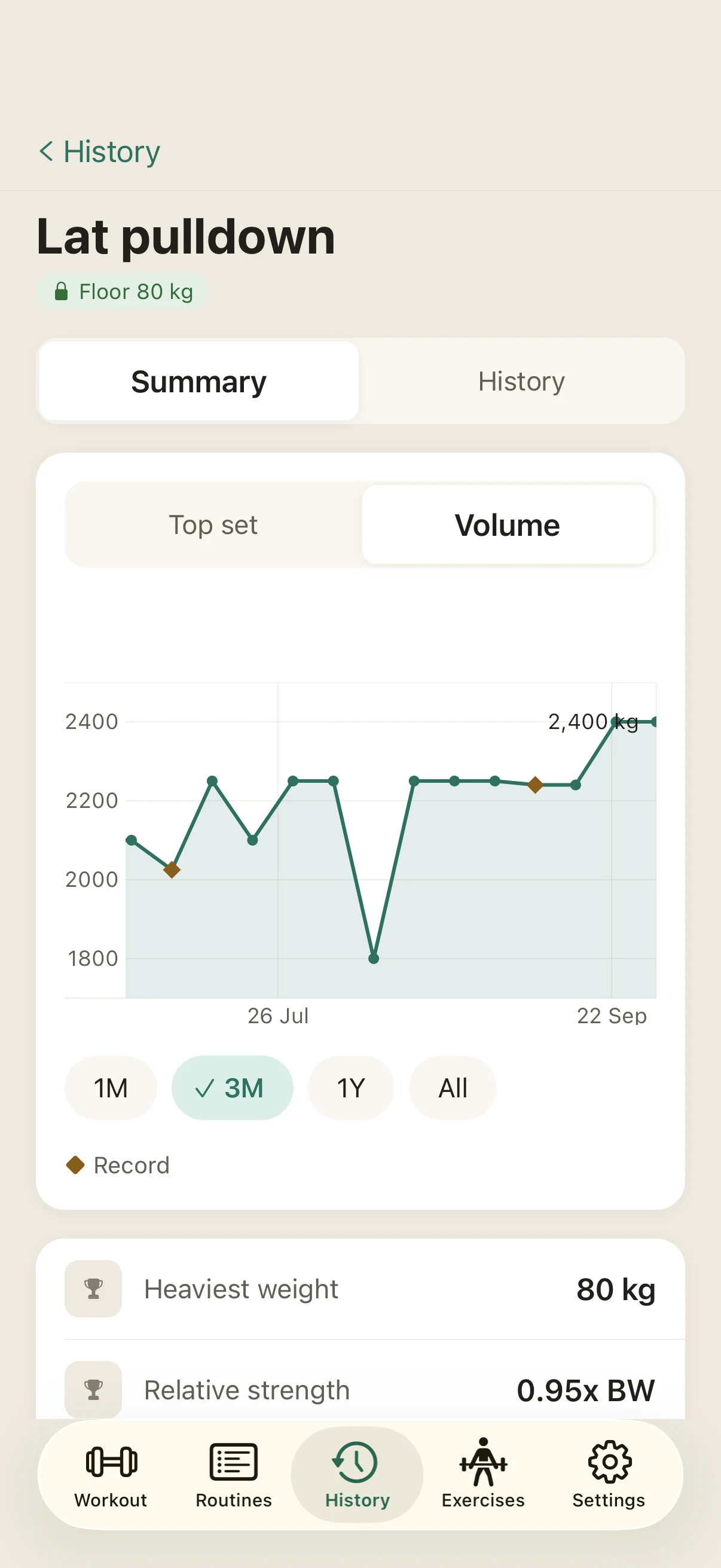The width and height of the screenshot is (721, 1568).
Task: Tap the Floor 80 kg lock badge
Action: coord(123,292)
